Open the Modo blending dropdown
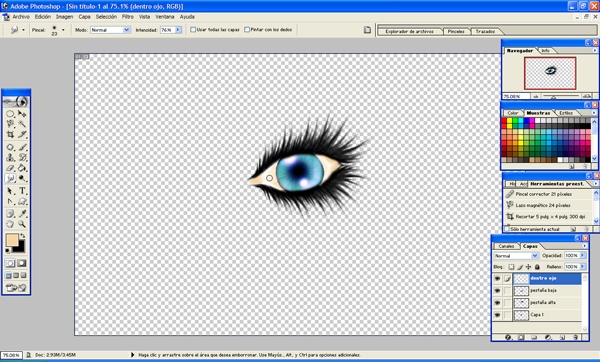This screenshot has height=362, width=600. point(110,30)
